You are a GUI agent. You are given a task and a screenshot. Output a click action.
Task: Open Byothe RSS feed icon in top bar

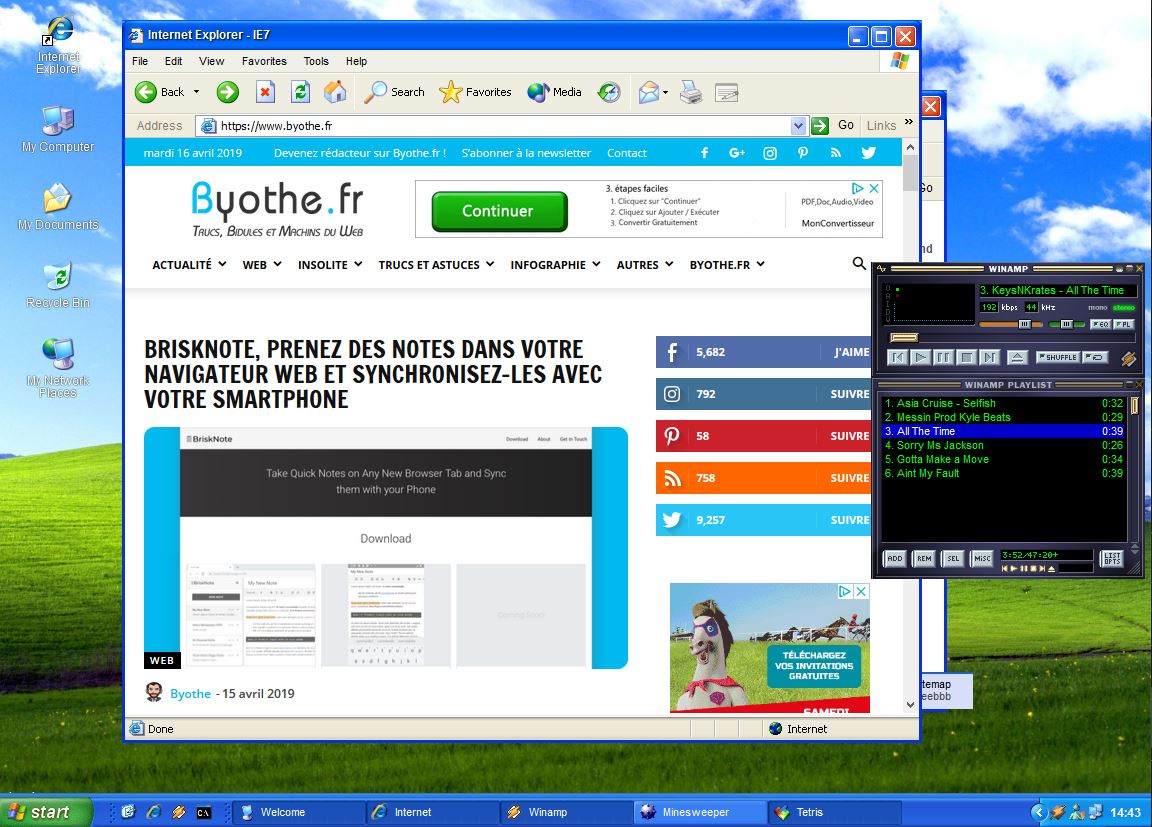point(835,153)
